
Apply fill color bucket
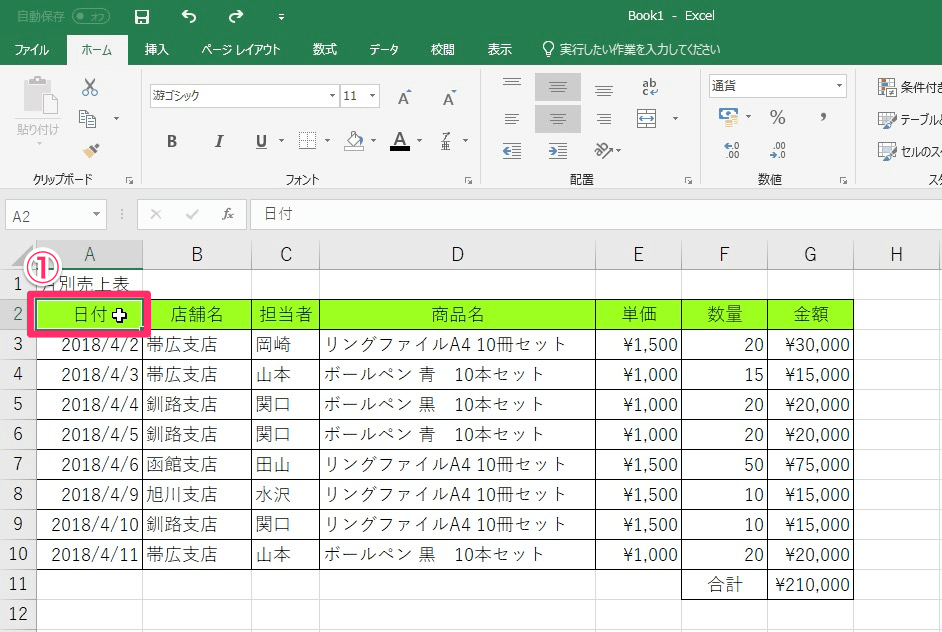tap(354, 141)
